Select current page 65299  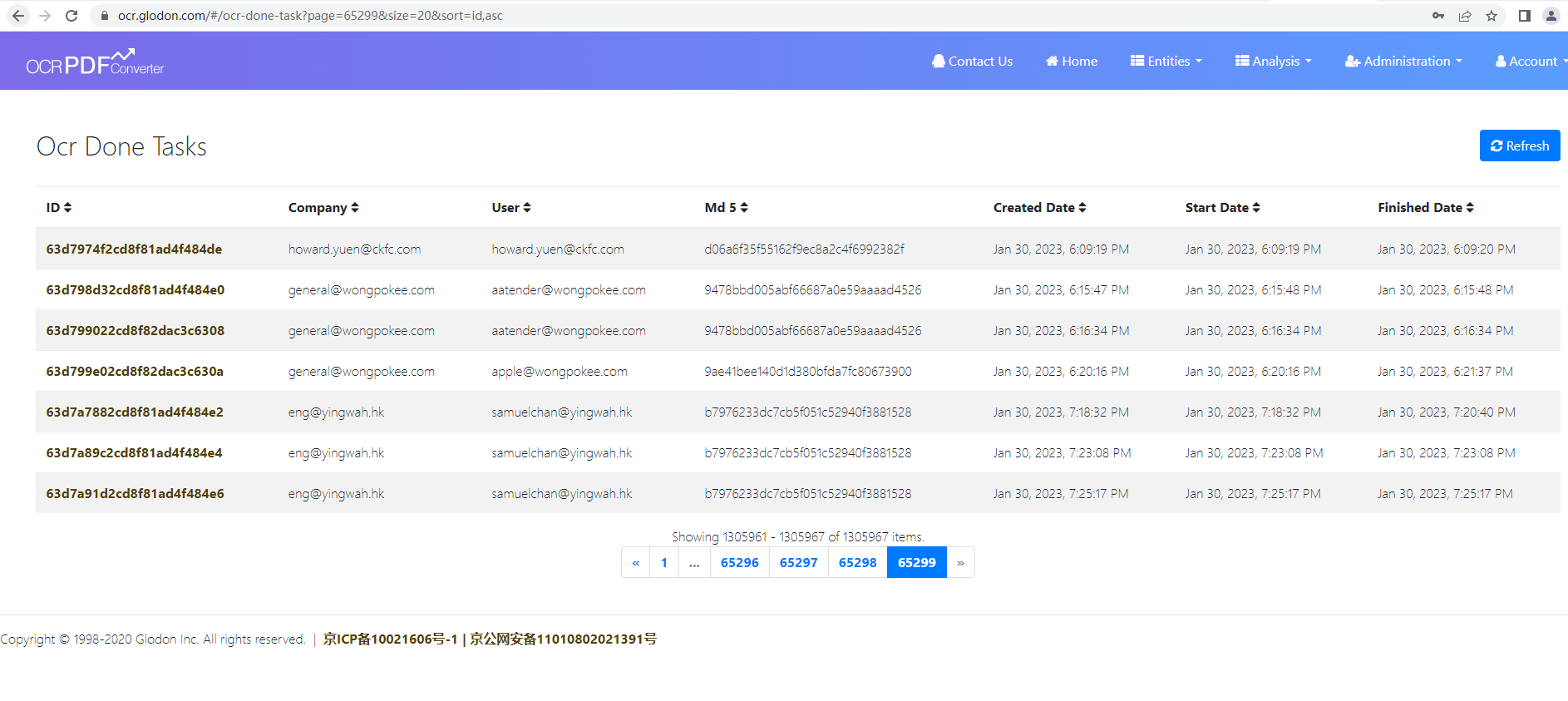coord(917,562)
